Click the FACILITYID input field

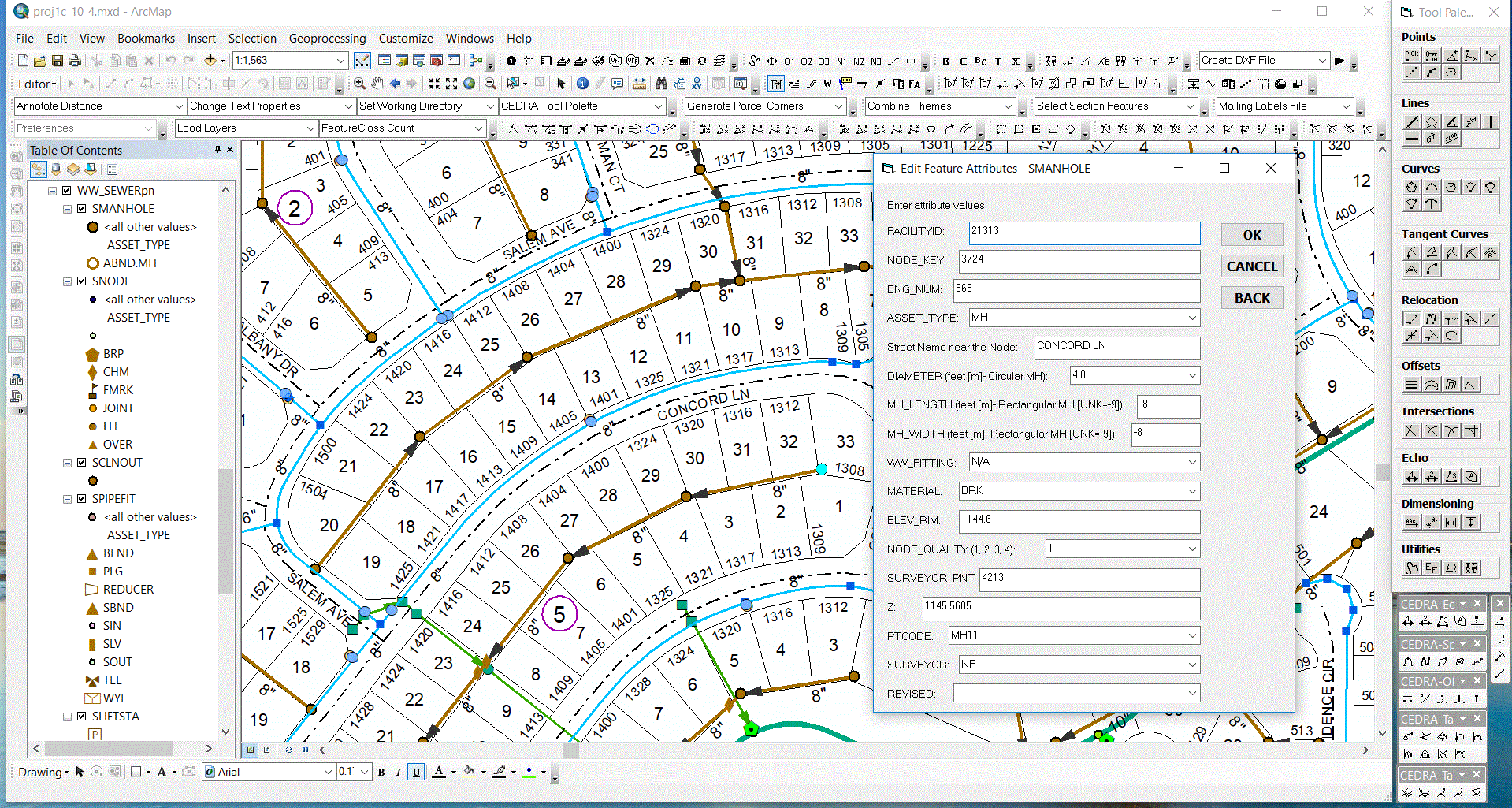1084,233
